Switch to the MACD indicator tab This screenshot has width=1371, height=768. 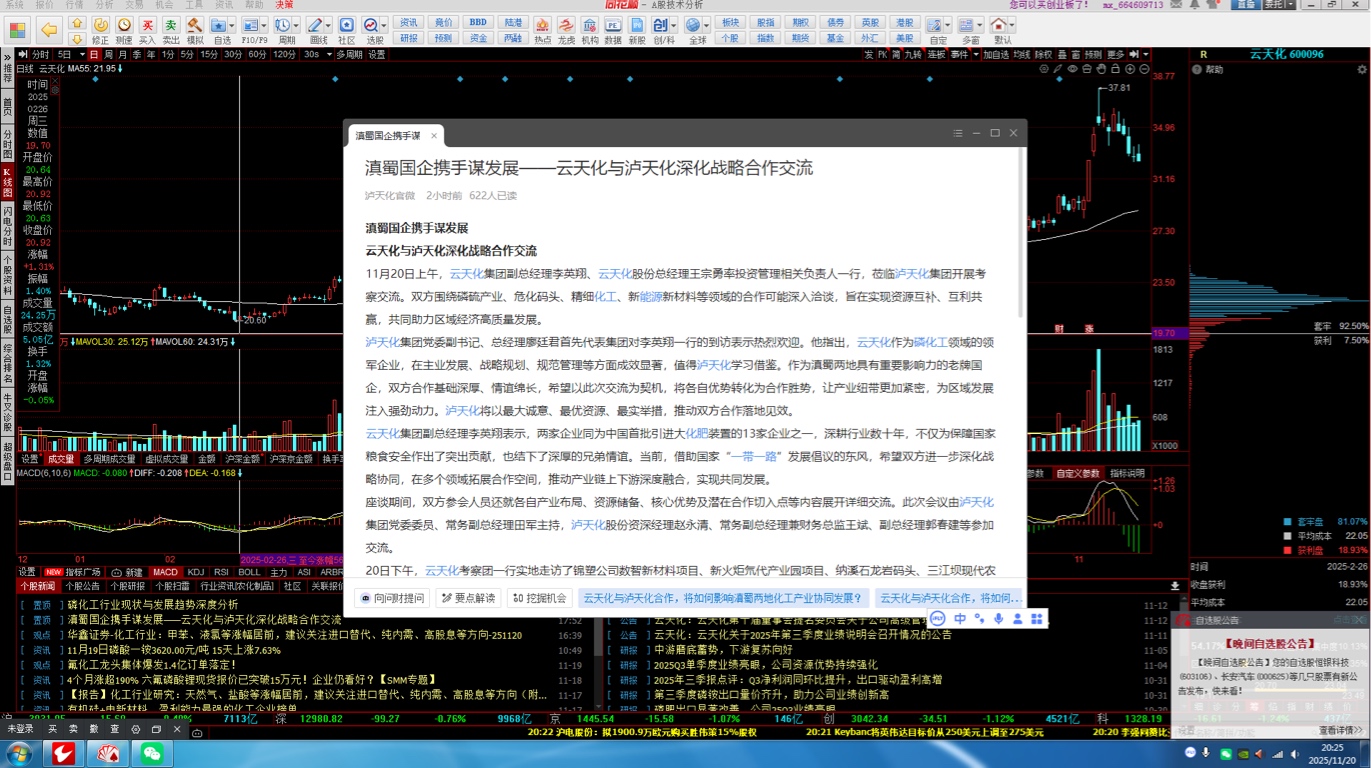(x=165, y=572)
